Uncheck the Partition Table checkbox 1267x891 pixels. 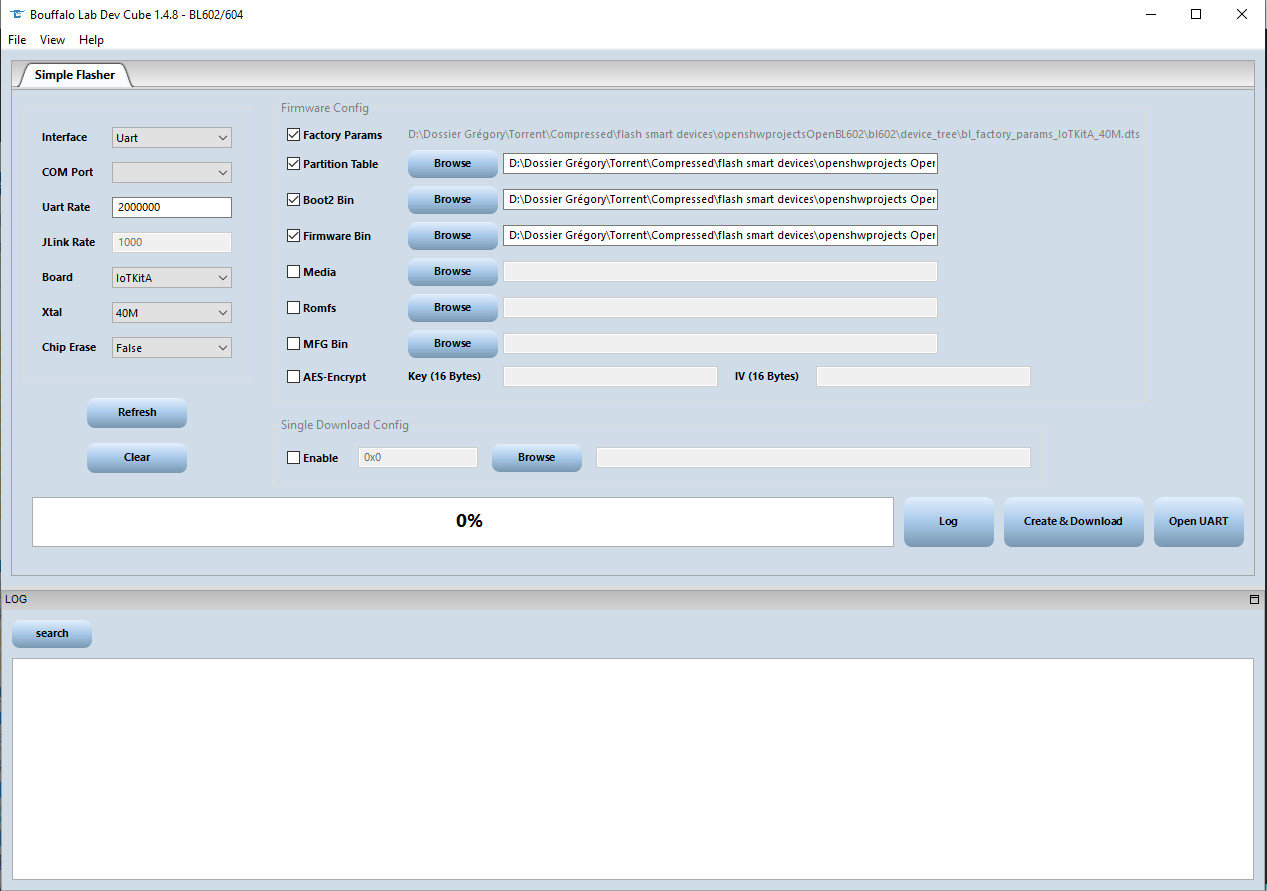[x=293, y=164]
